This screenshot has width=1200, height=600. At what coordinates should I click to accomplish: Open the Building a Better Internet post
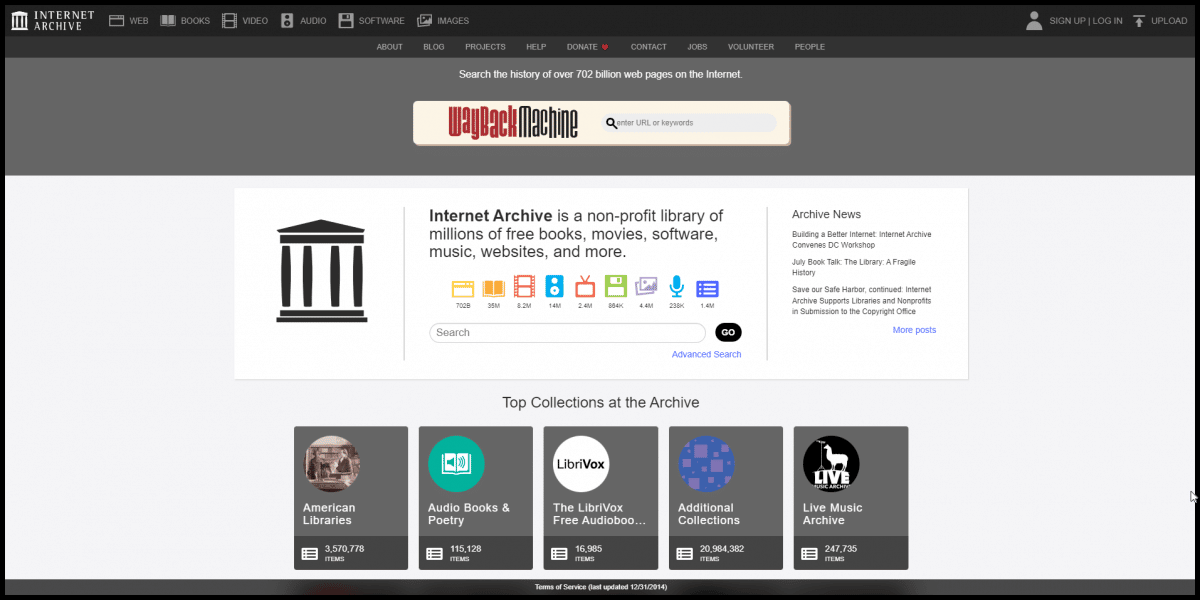click(x=861, y=239)
